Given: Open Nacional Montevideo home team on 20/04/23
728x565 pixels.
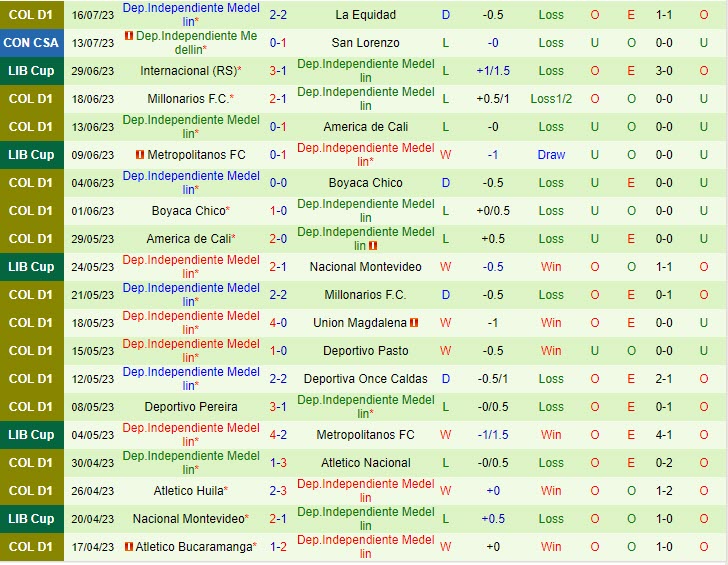Looking at the screenshot, I should pyautogui.click(x=188, y=519).
